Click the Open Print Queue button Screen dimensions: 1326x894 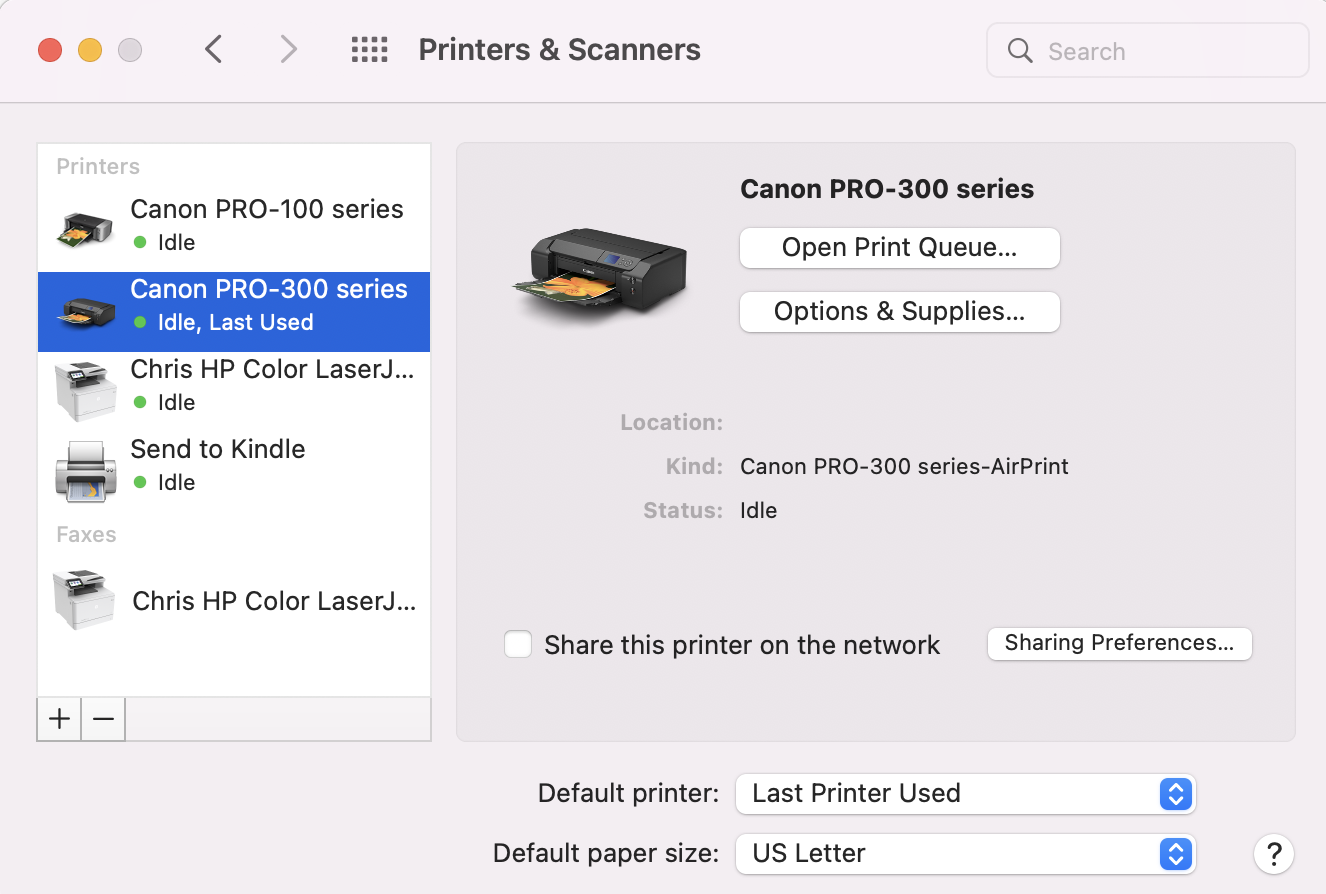(x=899, y=248)
